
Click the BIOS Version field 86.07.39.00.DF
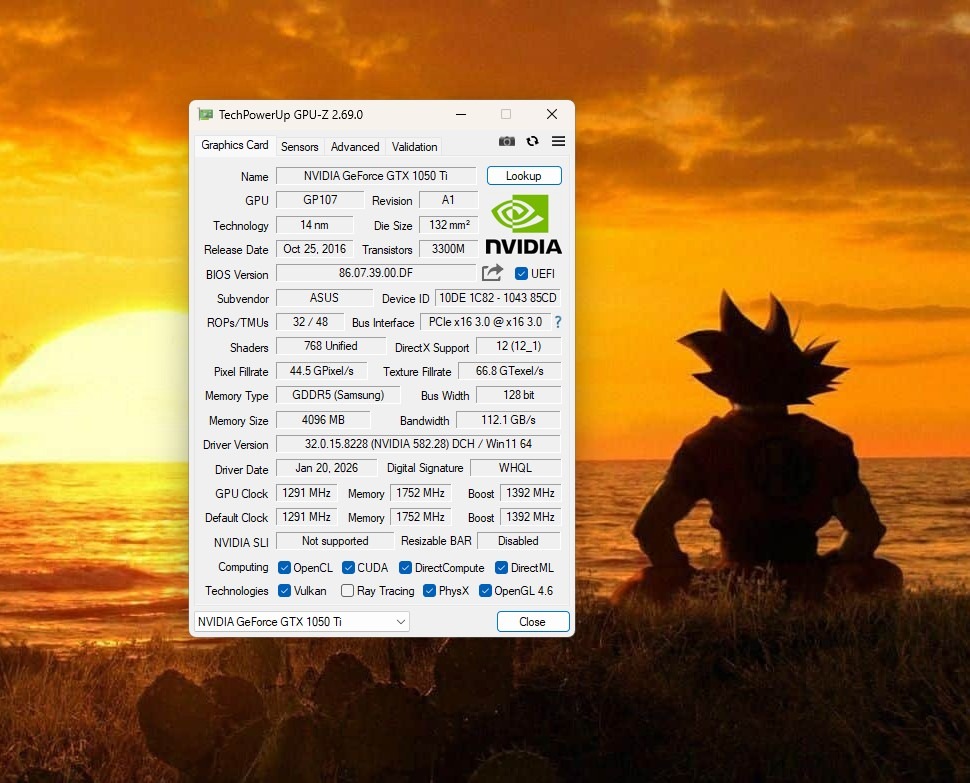point(376,273)
